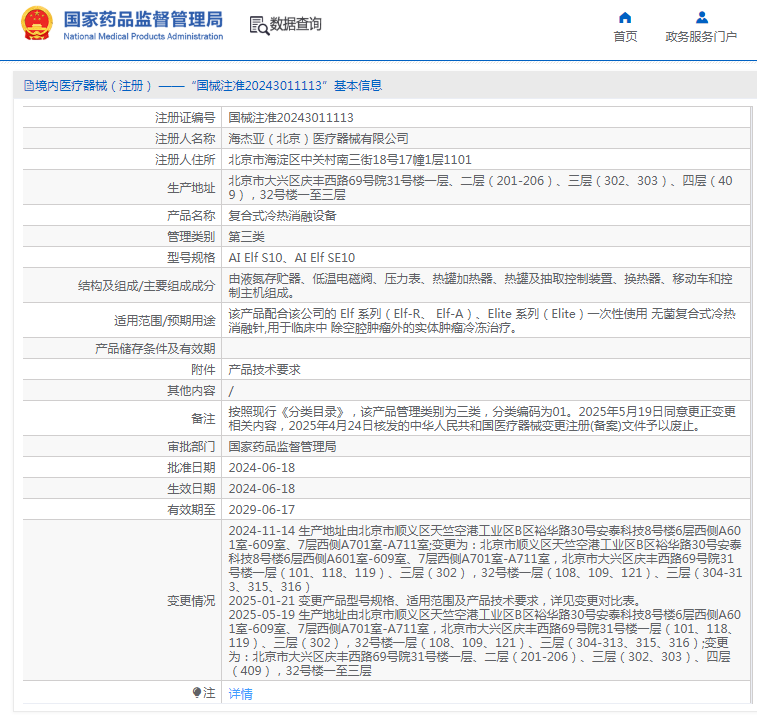Click the 注册人住所 field label
This screenshot has height=715, width=757.
[185, 160]
